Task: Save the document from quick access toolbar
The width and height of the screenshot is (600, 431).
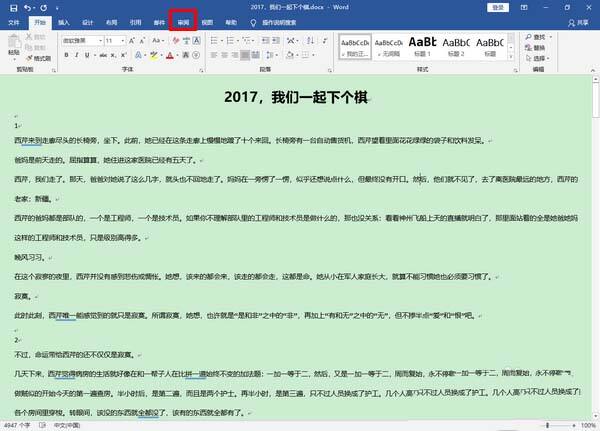Action: pyautogui.click(x=13, y=8)
